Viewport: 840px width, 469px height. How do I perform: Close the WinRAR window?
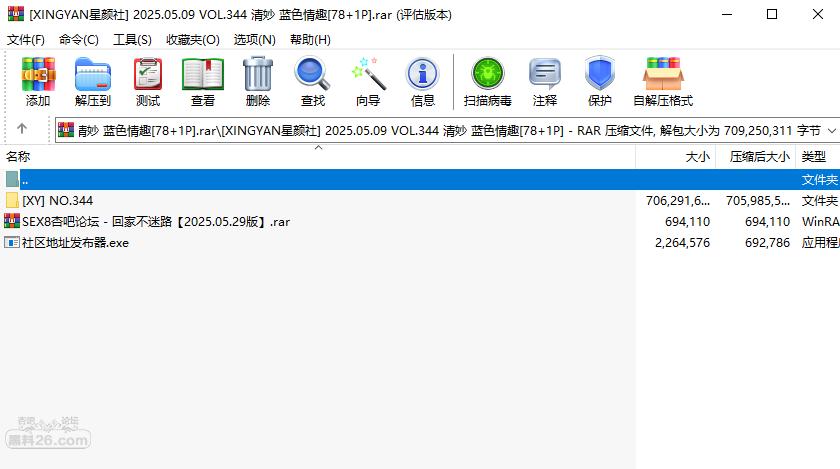pos(818,14)
